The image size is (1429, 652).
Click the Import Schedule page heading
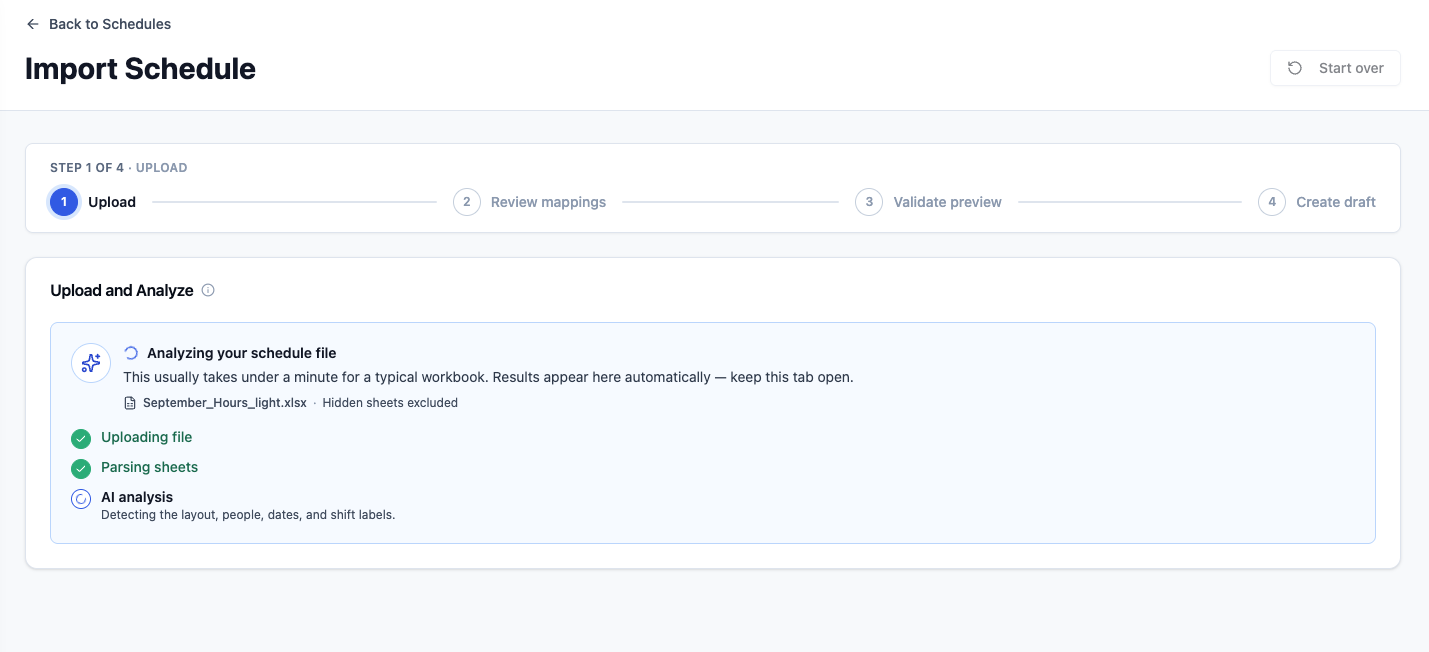point(140,68)
